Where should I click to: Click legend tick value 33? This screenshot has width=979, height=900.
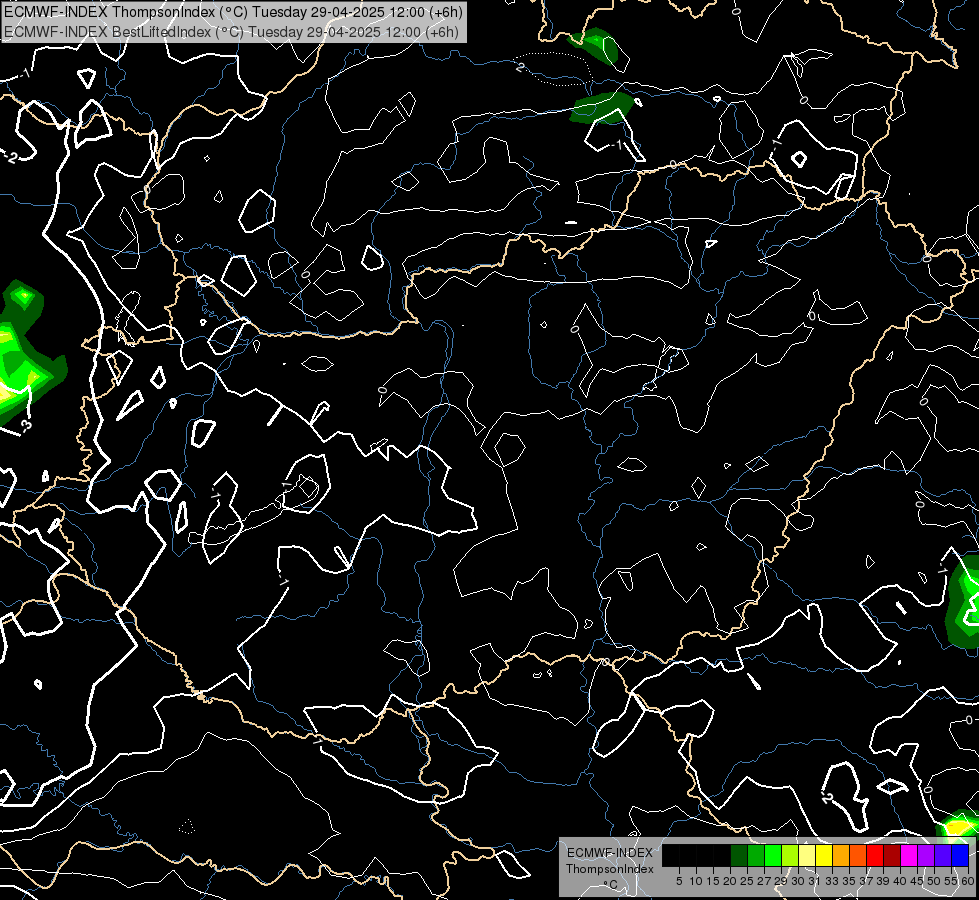coord(832,881)
